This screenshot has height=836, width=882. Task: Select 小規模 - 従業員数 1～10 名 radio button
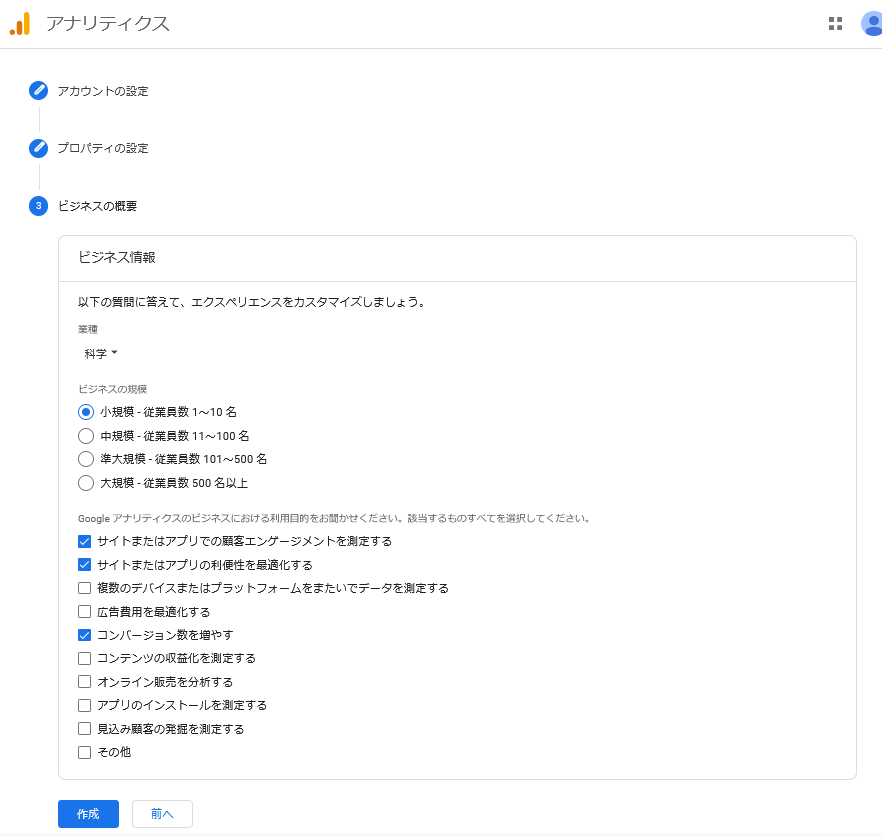click(86, 412)
